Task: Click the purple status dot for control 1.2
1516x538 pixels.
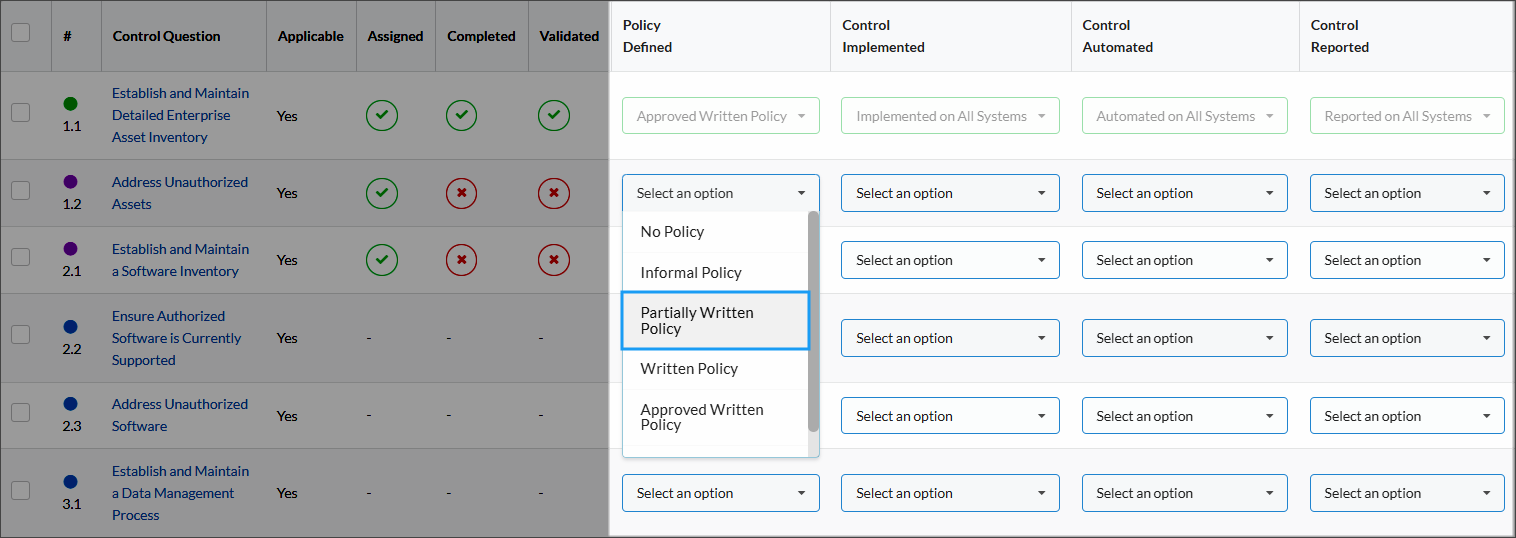Action: coord(70,182)
